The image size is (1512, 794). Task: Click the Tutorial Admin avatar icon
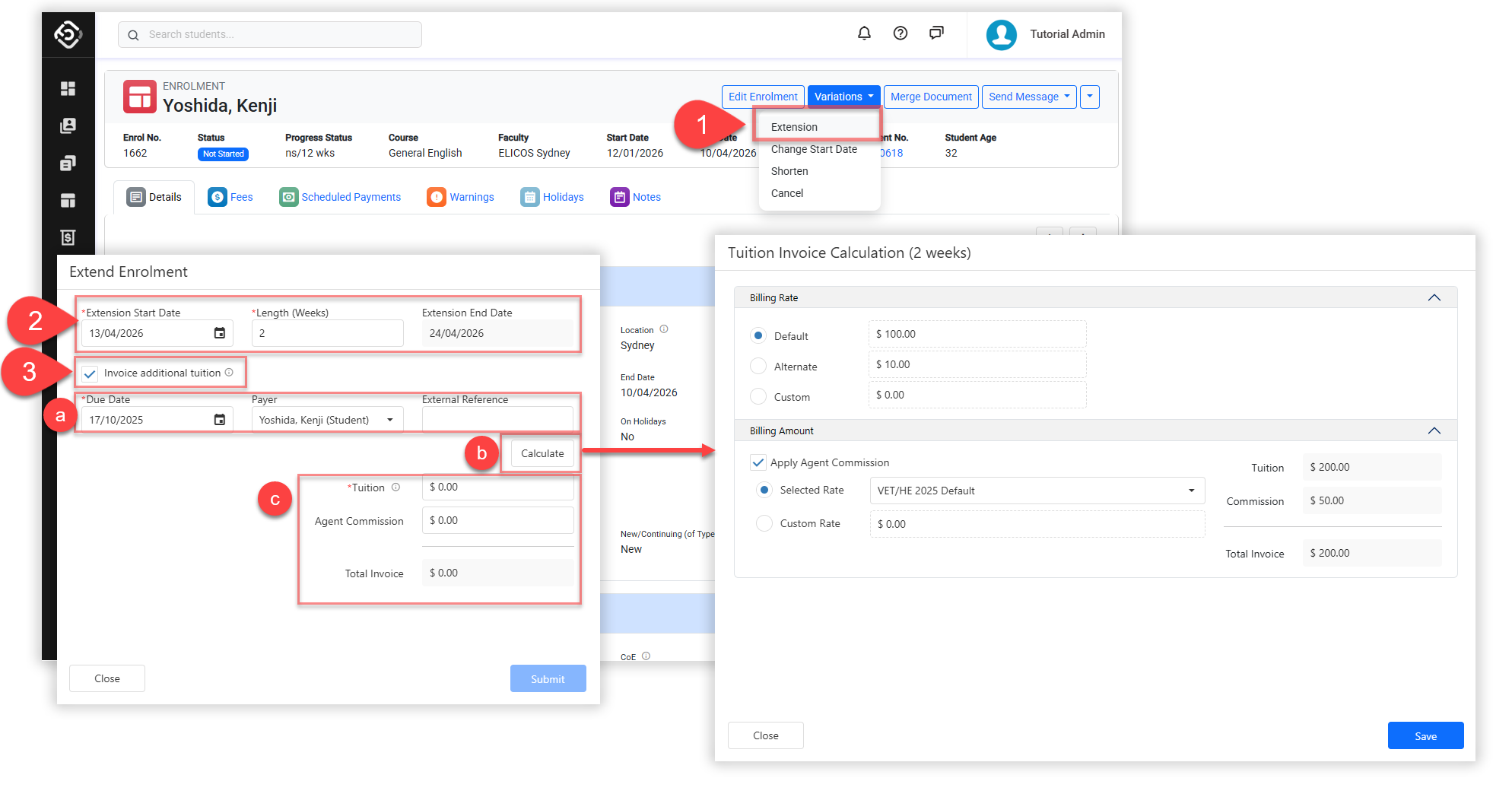click(1001, 34)
